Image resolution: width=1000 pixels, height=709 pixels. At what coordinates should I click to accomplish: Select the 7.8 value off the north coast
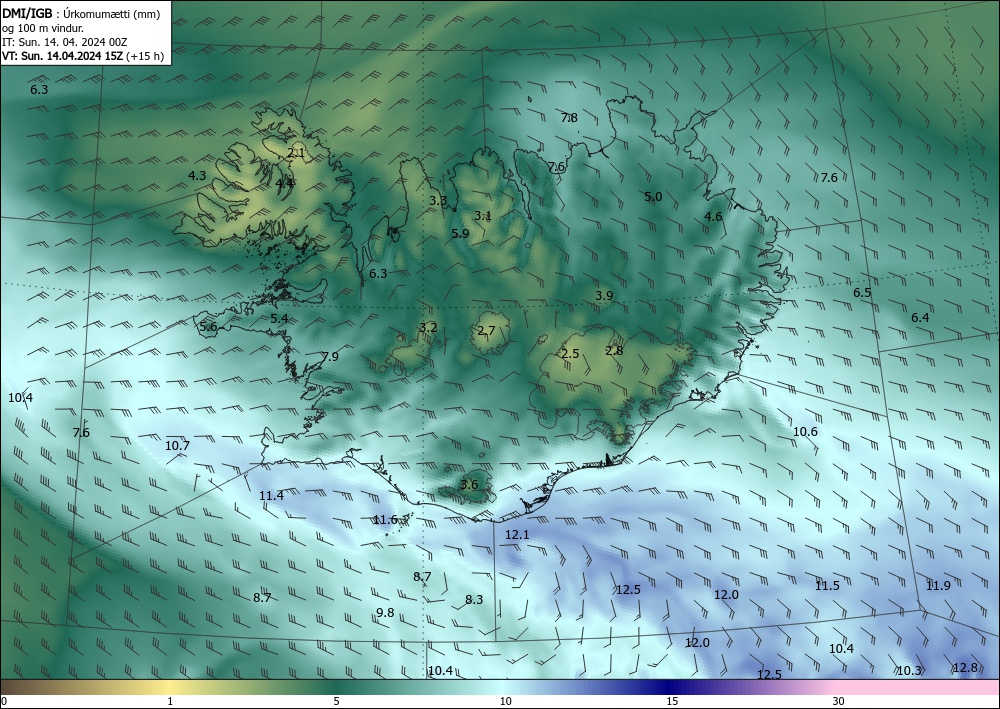569,117
